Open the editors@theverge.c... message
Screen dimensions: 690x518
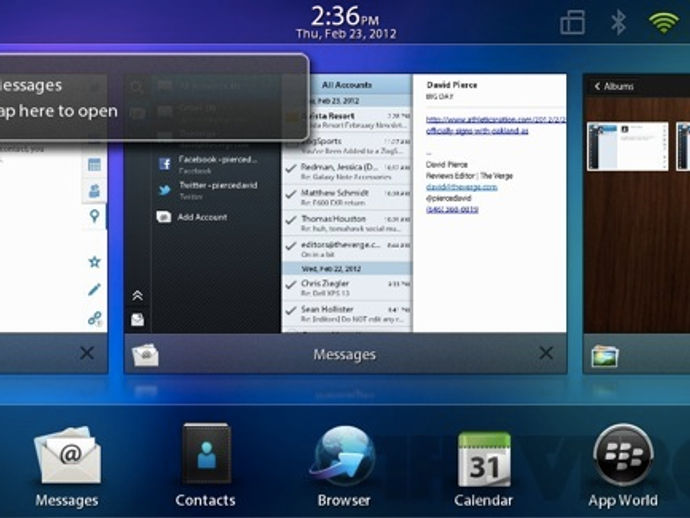coord(347,249)
